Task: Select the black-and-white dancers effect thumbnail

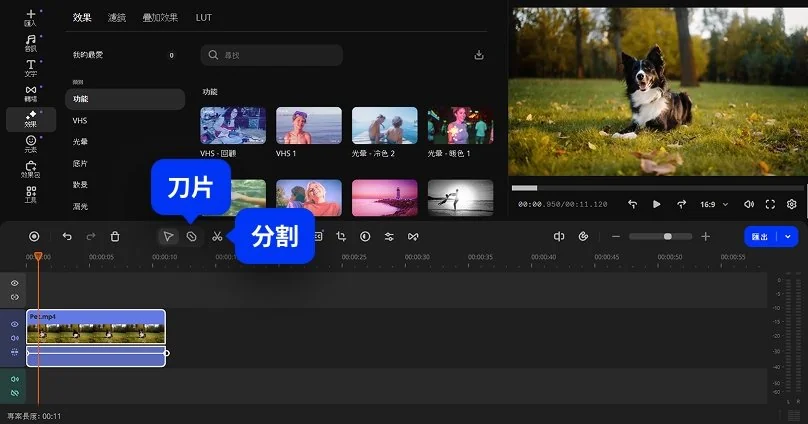Action: pos(460,198)
